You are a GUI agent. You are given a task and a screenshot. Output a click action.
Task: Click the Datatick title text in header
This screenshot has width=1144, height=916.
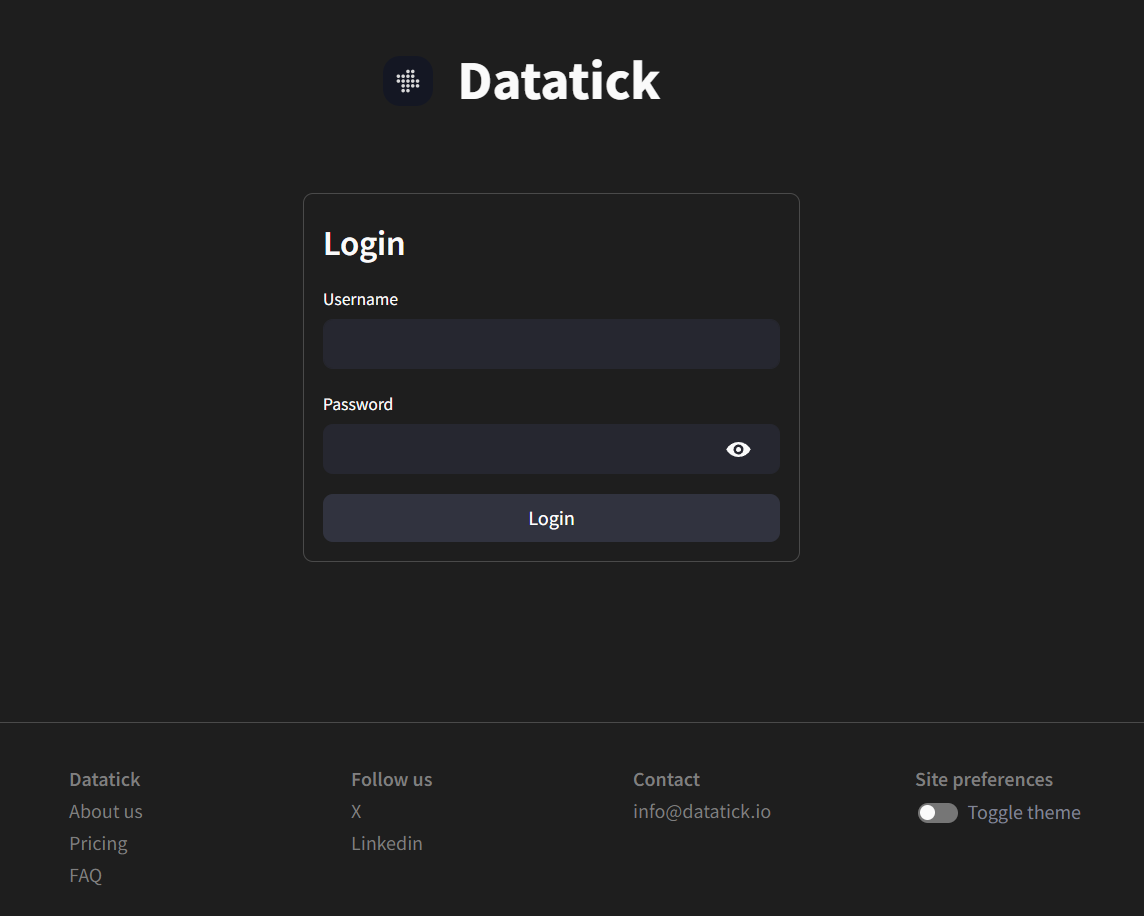coord(559,81)
